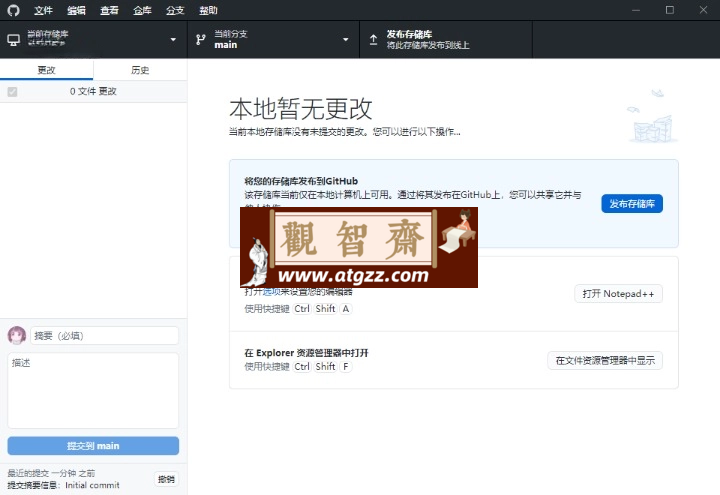Toggle the select all changed files checkbox
This screenshot has width=720, height=495.
pos(12,92)
